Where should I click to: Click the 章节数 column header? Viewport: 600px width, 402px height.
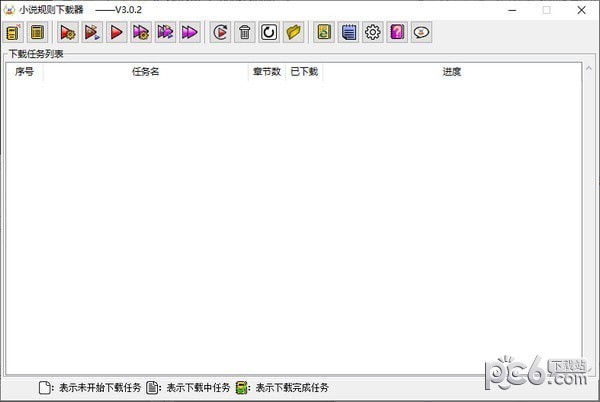[267, 72]
